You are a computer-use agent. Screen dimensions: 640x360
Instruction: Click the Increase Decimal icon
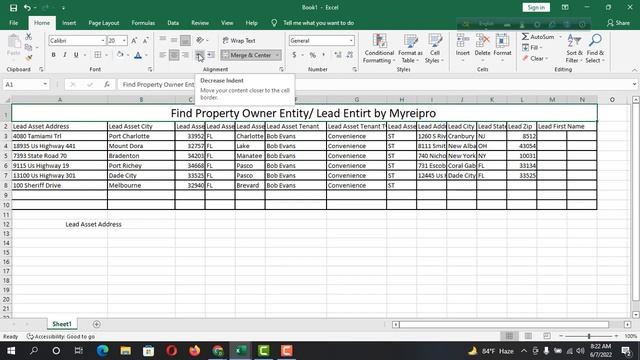tap(338, 55)
